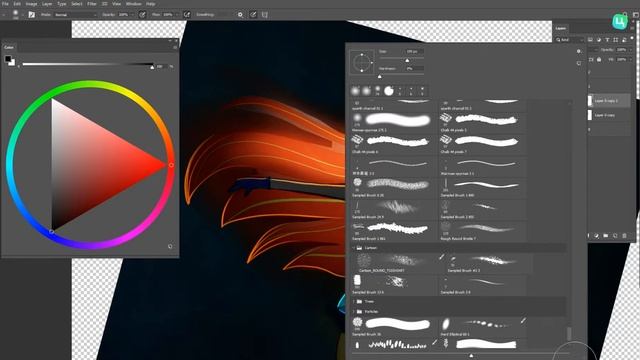
Task: Open the blending Mode dropdown
Action: 76,15
